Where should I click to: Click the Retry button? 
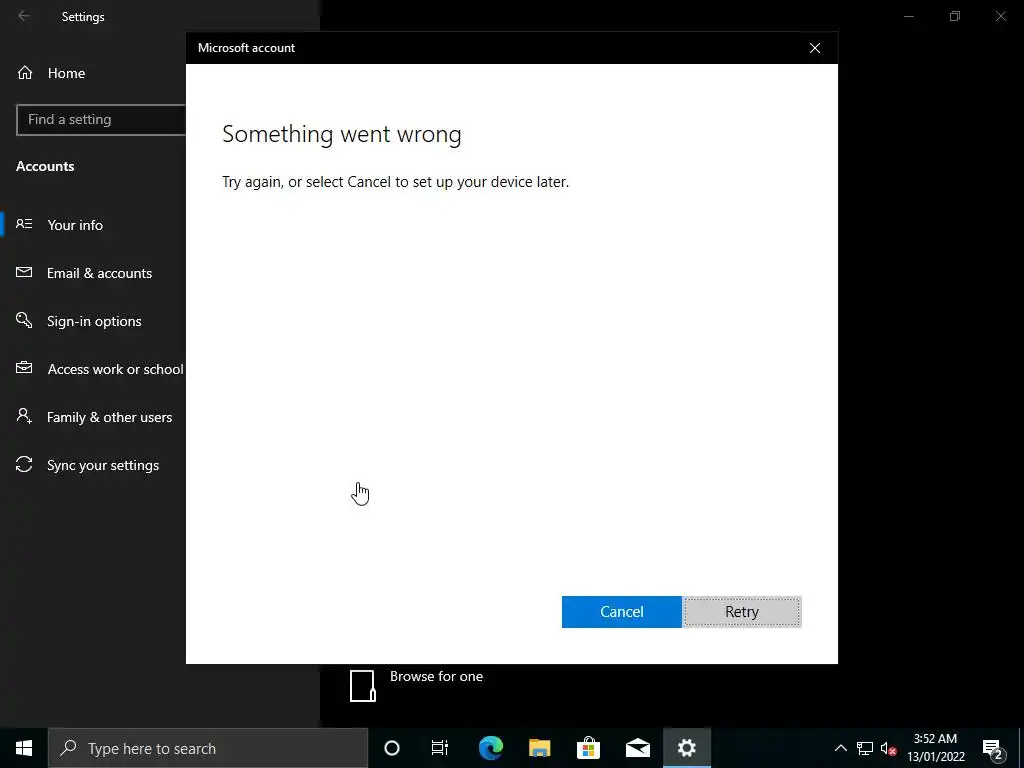[x=742, y=612]
